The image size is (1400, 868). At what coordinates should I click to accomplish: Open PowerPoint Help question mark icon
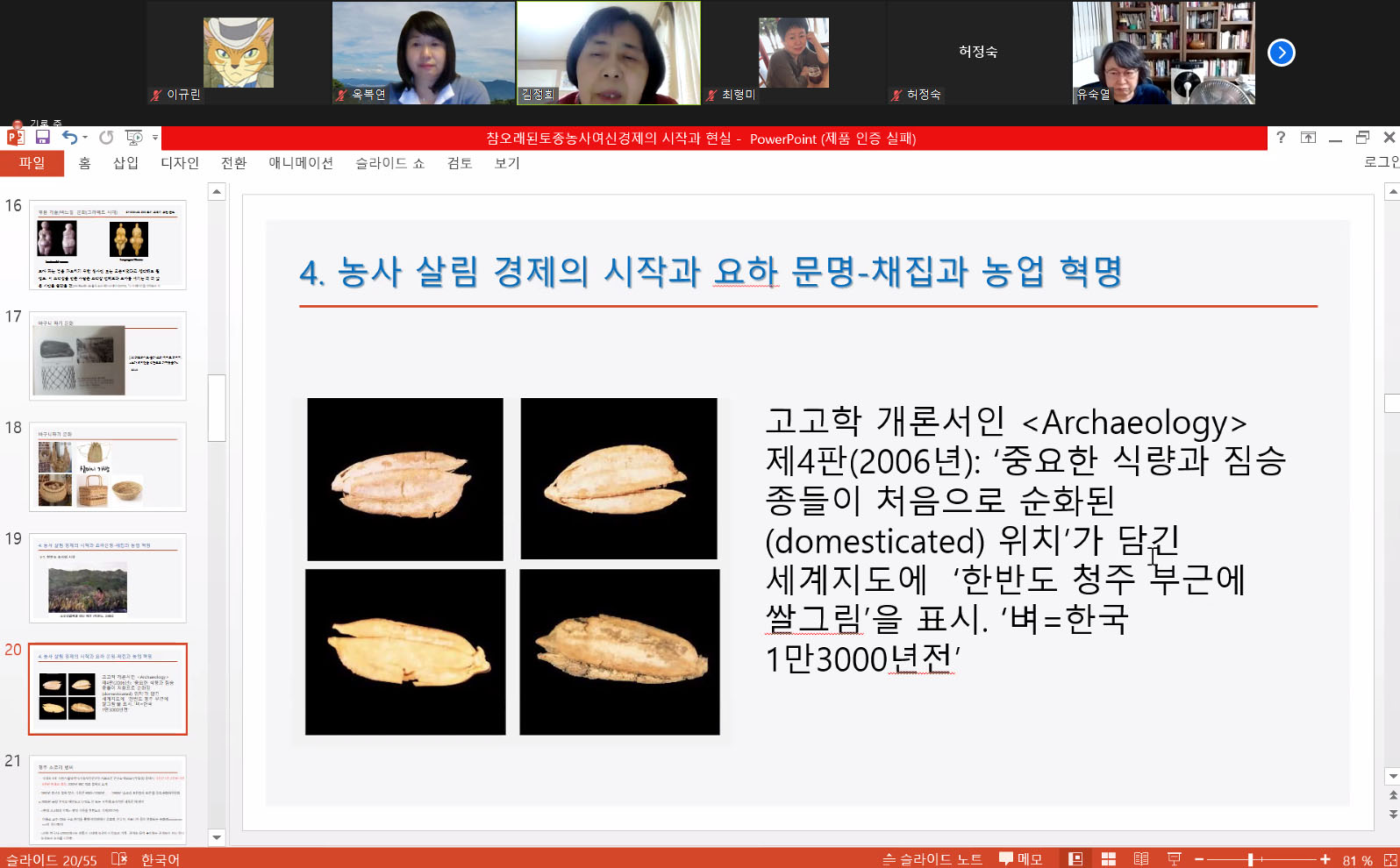pos(1281,137)
